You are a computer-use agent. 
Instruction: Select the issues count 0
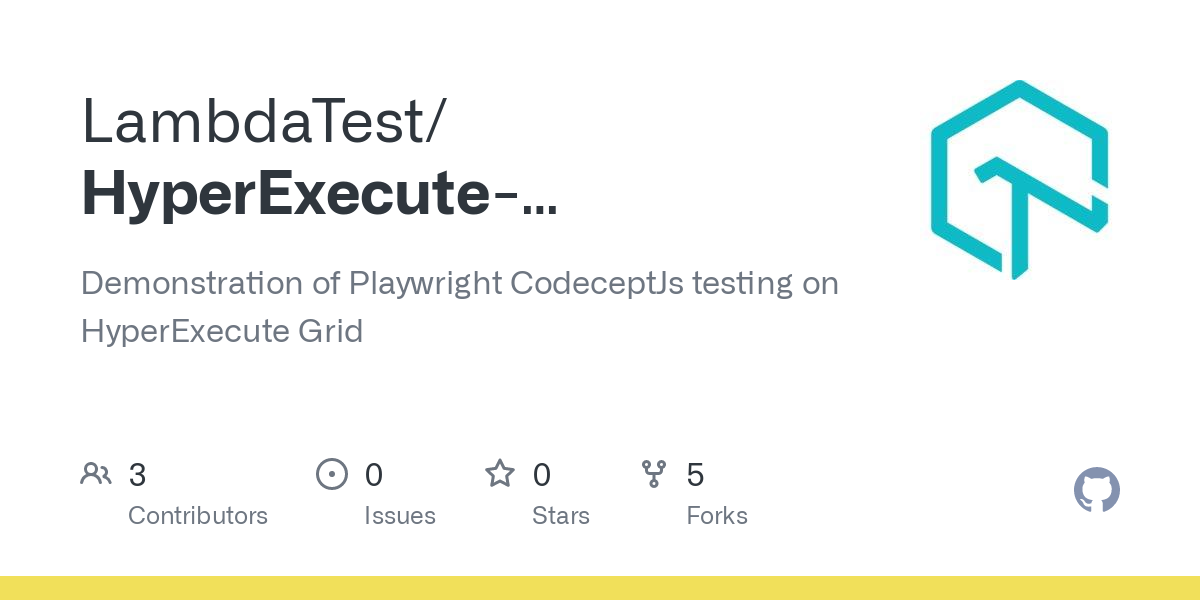point(374,475)
